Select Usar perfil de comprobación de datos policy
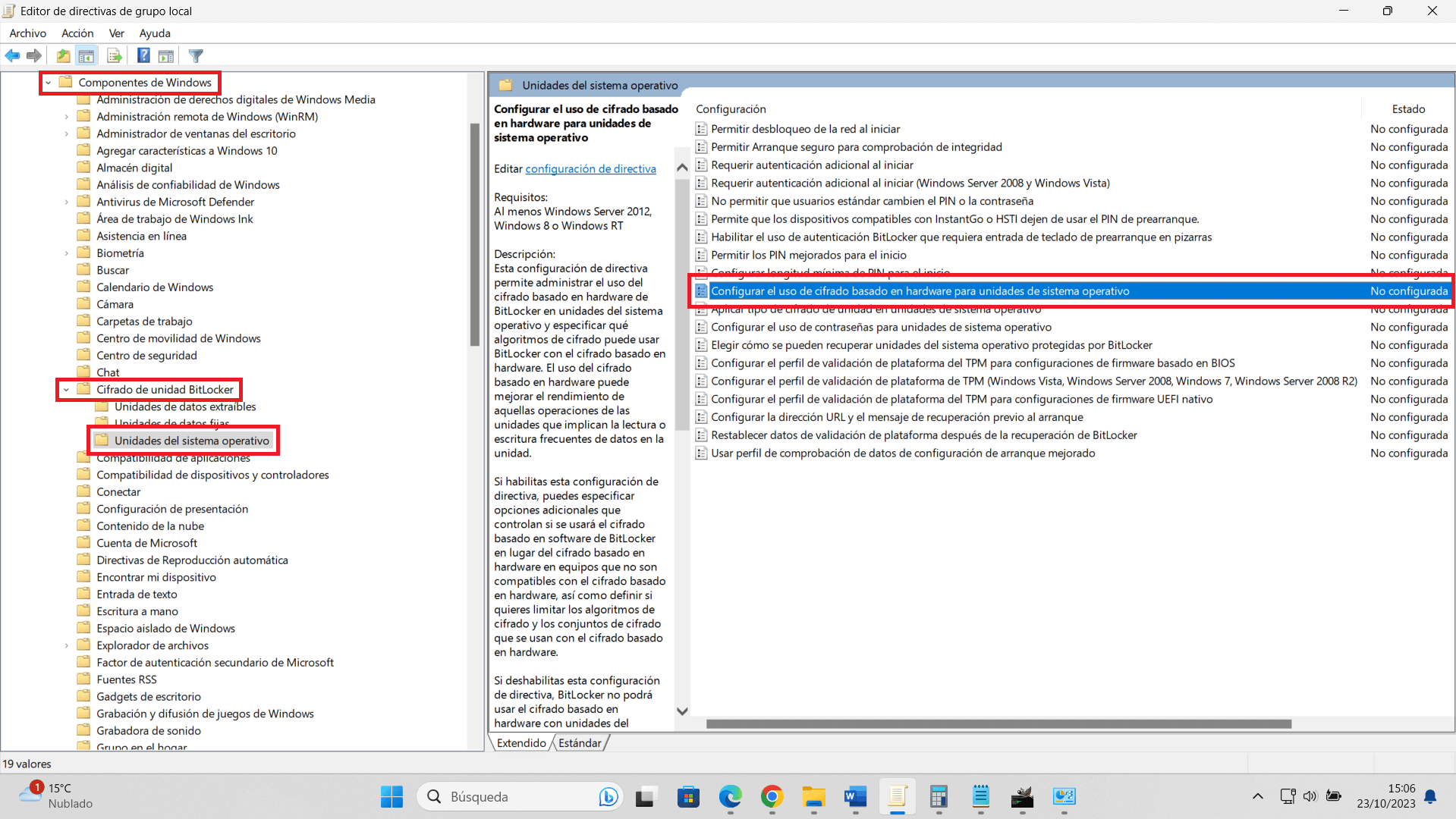Viewport: 1456px width, 819px height. coord(903,453)
